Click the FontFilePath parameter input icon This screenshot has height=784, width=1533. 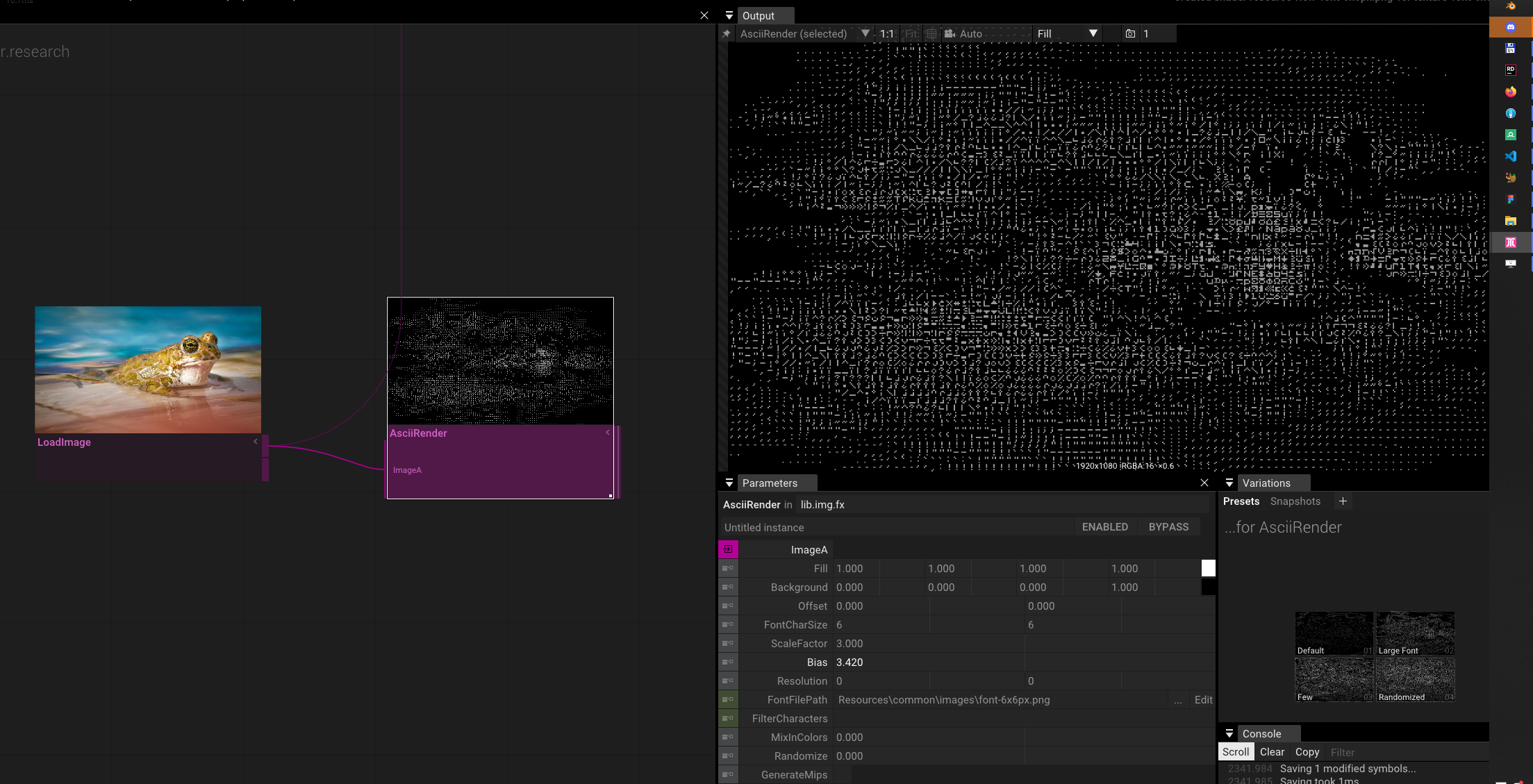coord(728,699)
